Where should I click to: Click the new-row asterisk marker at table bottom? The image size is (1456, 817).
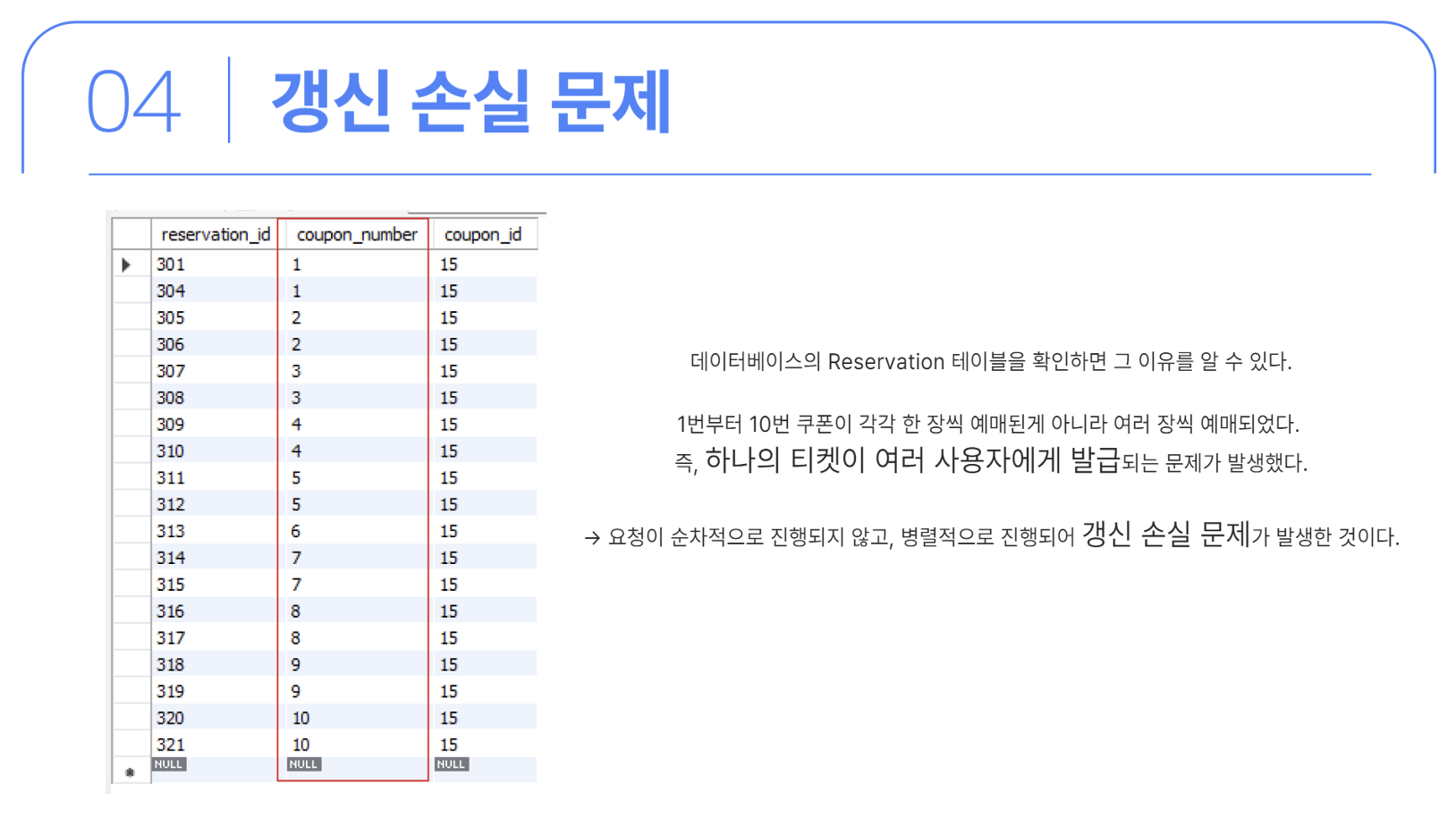click(131, 772)
